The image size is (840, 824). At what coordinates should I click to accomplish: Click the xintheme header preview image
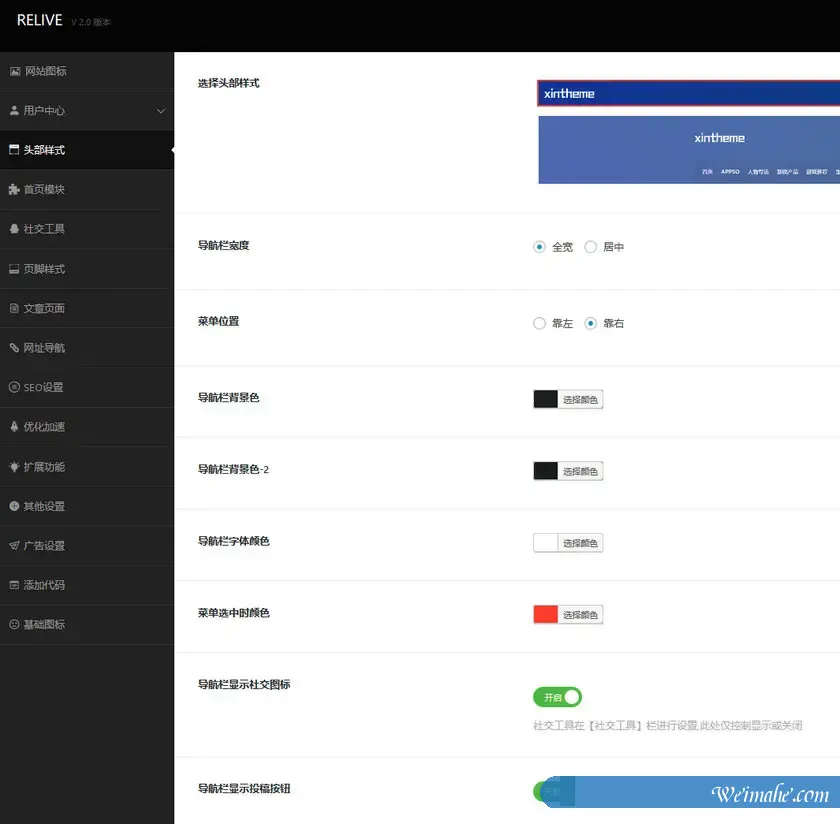tap(690, 150)
